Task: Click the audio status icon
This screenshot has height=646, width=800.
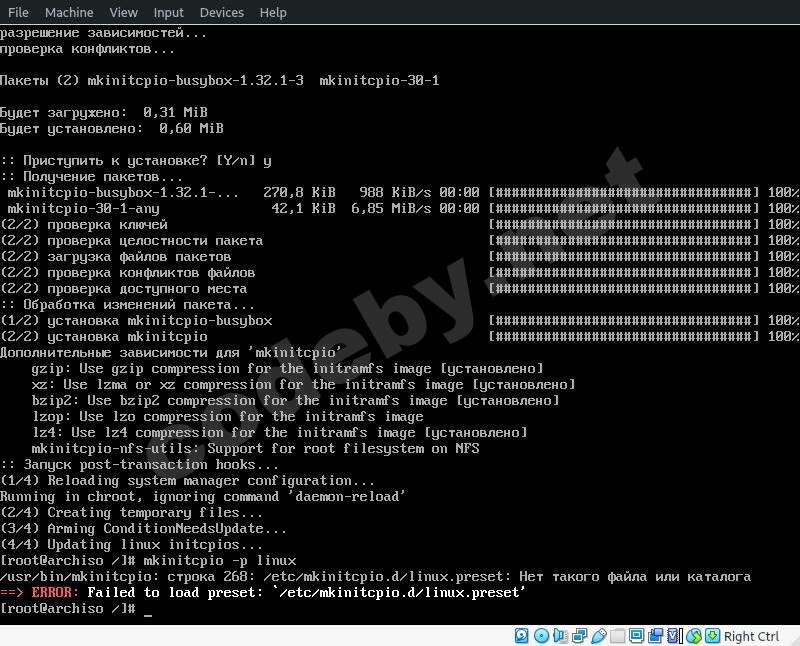Action: (x=560, y=635)
